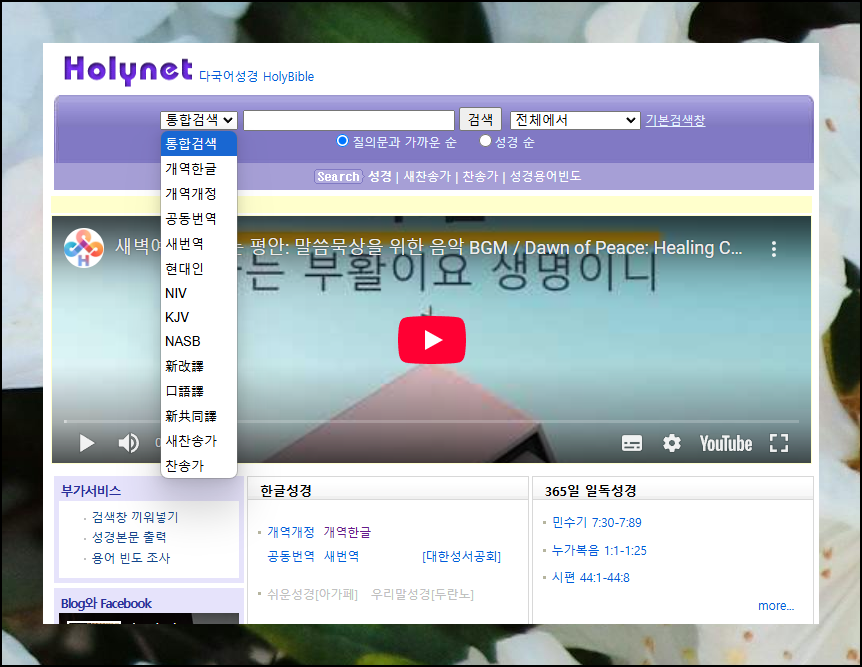Click the 성경 search tab link
Image resolution: width=862 pixels, height=667 pixels.
click(x=380, y=177)
